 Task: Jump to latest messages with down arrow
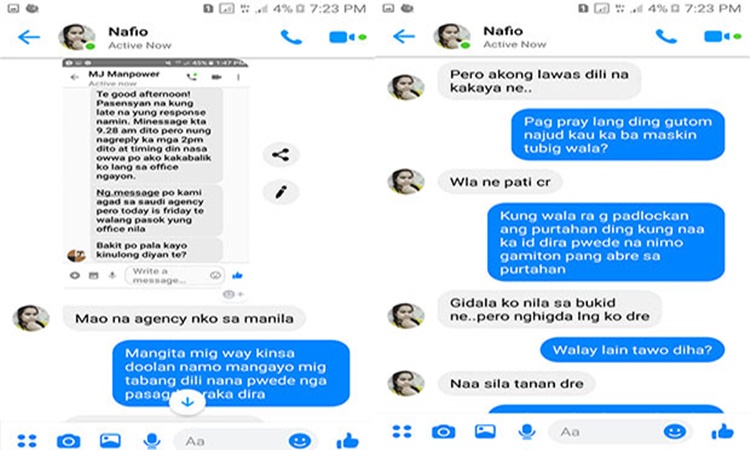click(x=188, y=402)
